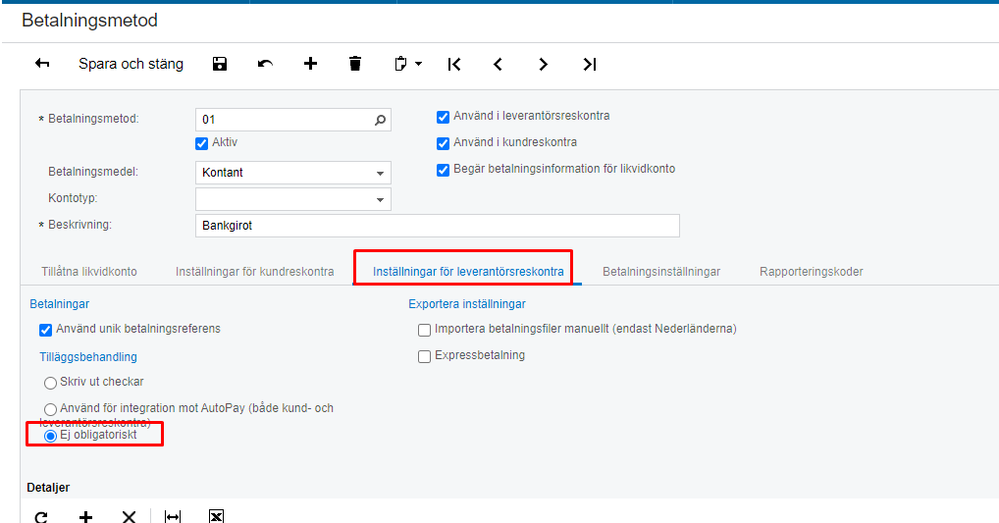Viewport: 999px width, 523px height.
Task: Click the Exportera inställningar heading
Action: pos(467,304)
